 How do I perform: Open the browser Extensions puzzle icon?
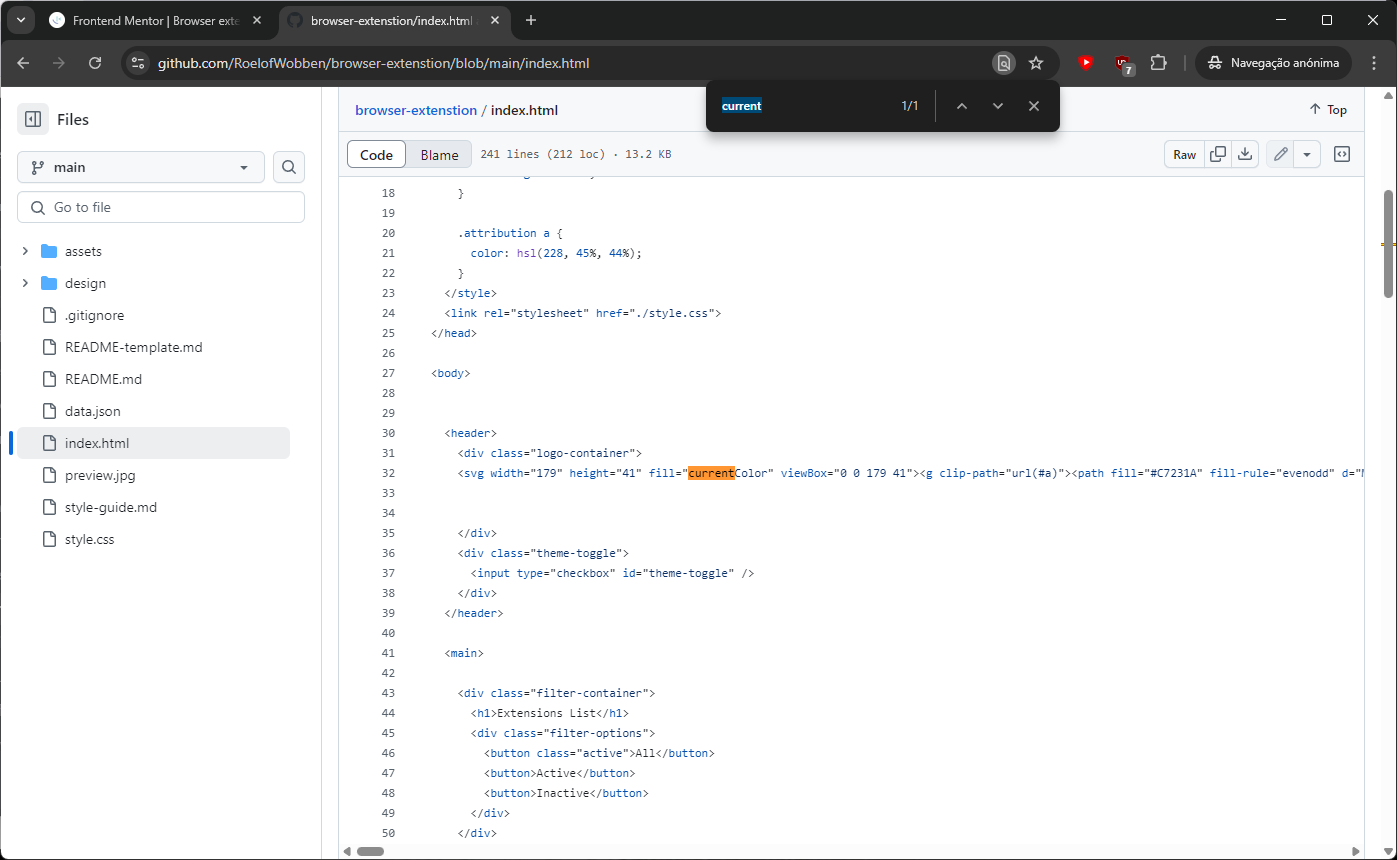[1158, 63]
